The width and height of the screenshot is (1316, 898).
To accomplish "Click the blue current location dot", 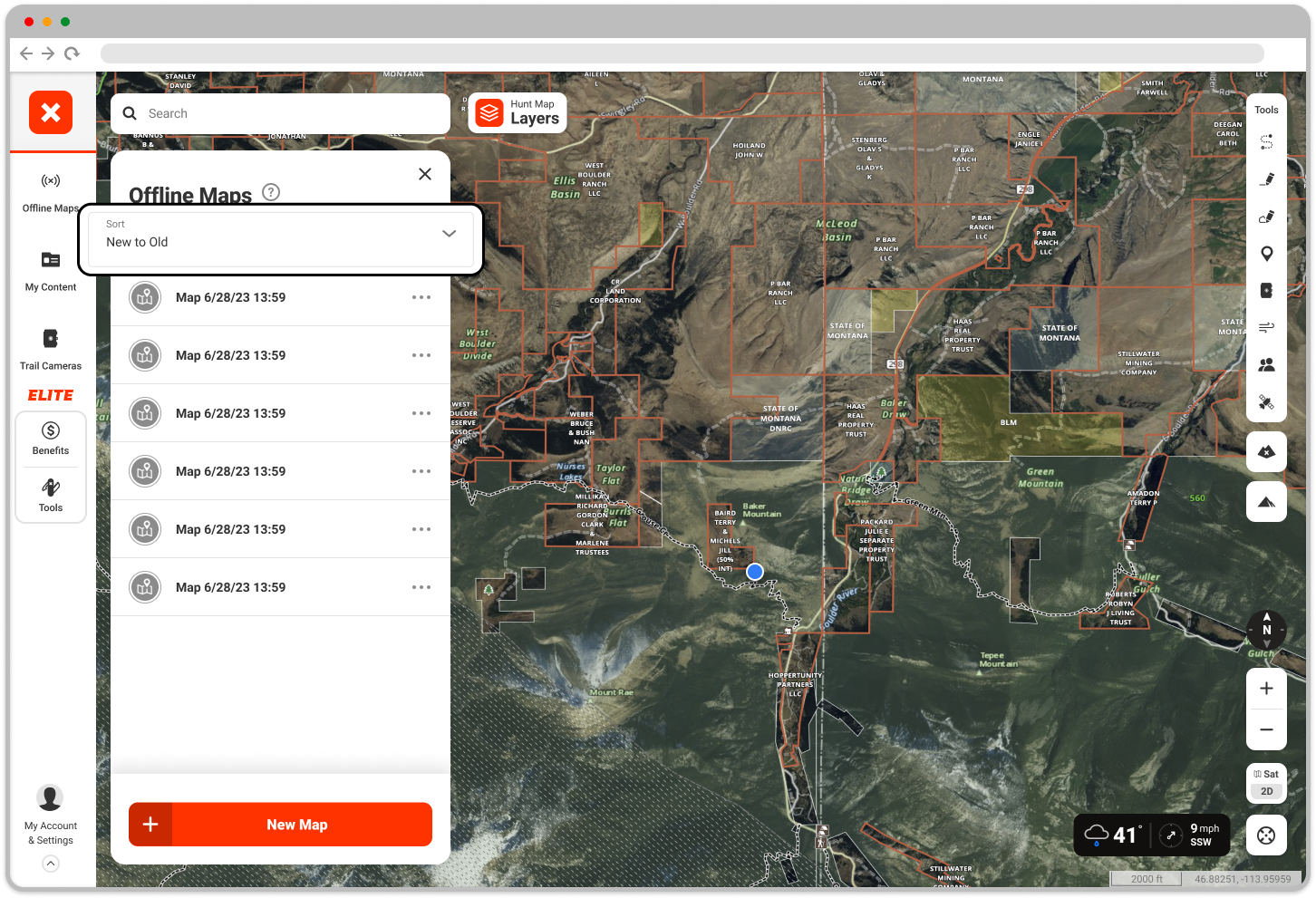I will 754,572.
